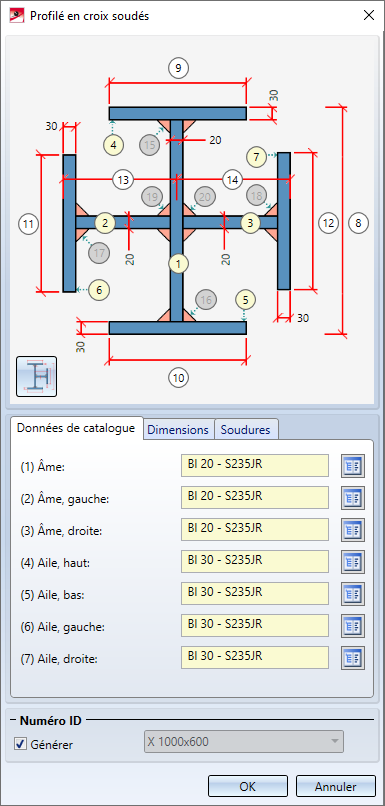
Task: Open catalogue browser for (6) Aile, gauche
Action: pos(353,626)
